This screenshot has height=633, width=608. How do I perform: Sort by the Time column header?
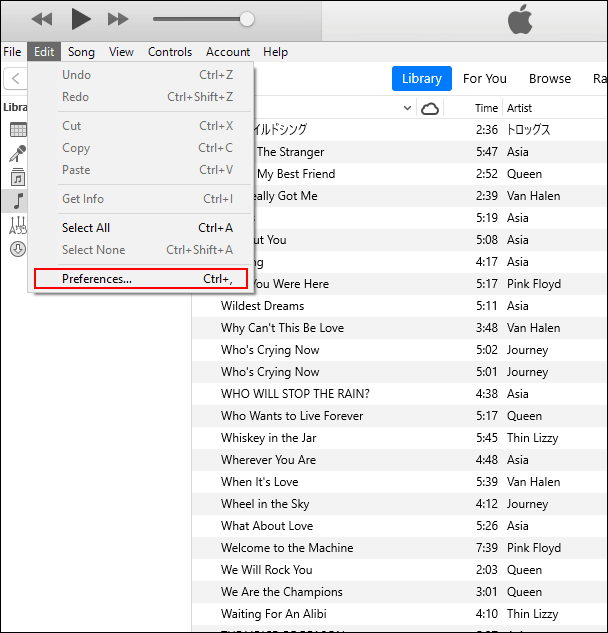[486, 108]
